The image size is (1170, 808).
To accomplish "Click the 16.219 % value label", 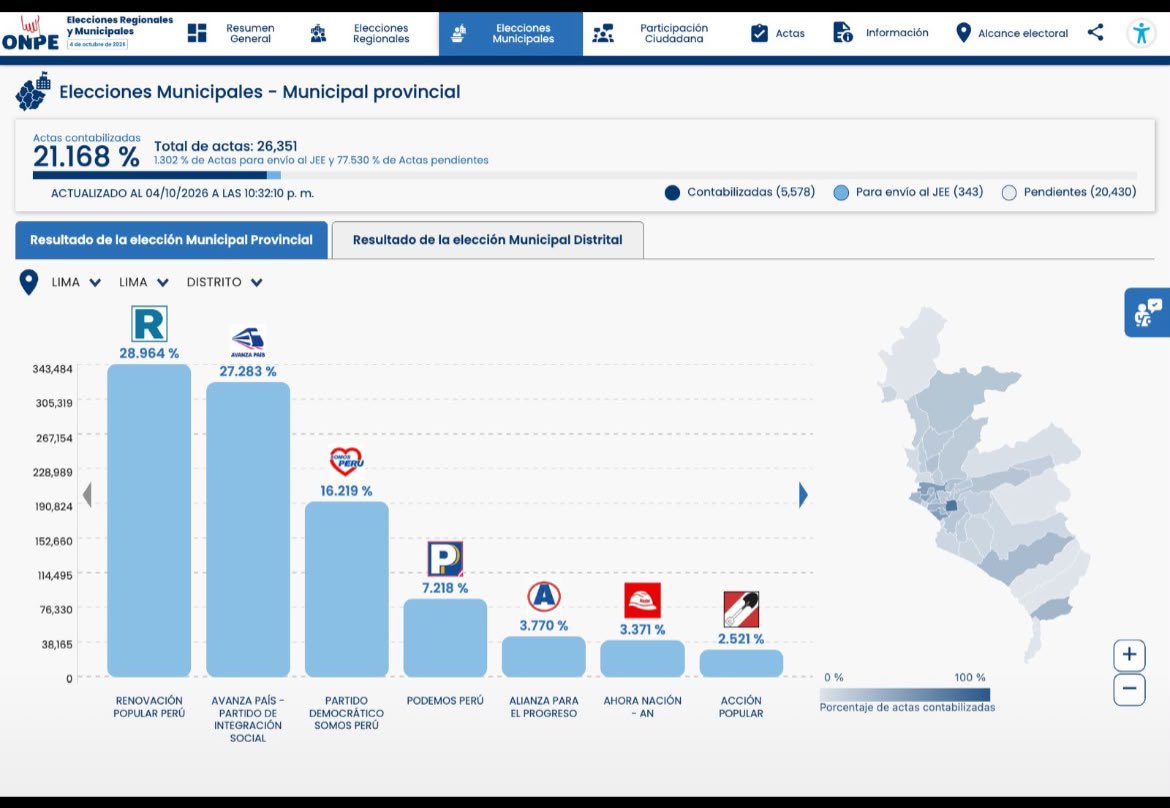I will pos(346,491).
